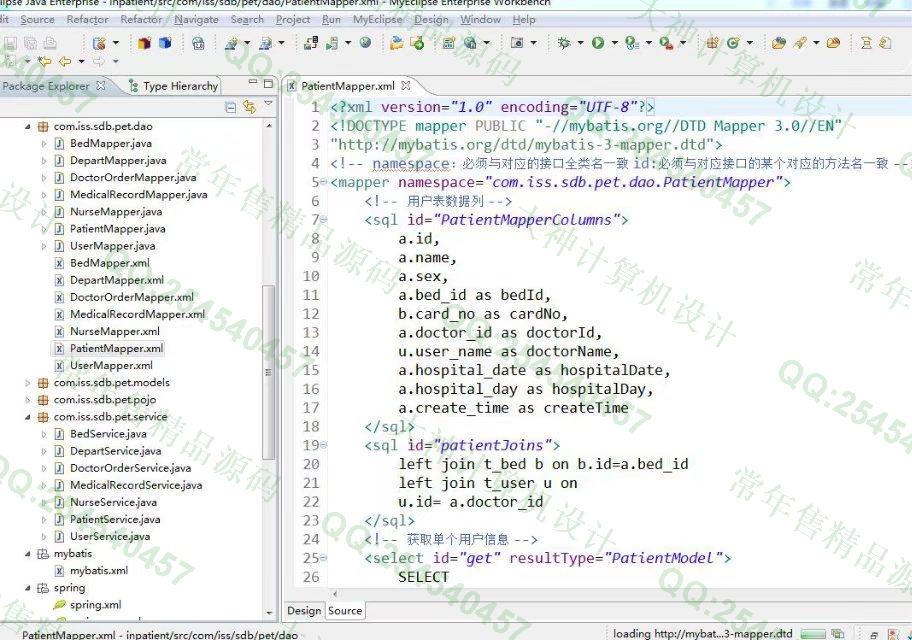Open the MyEclipse menu

click(x=377, y=20)
